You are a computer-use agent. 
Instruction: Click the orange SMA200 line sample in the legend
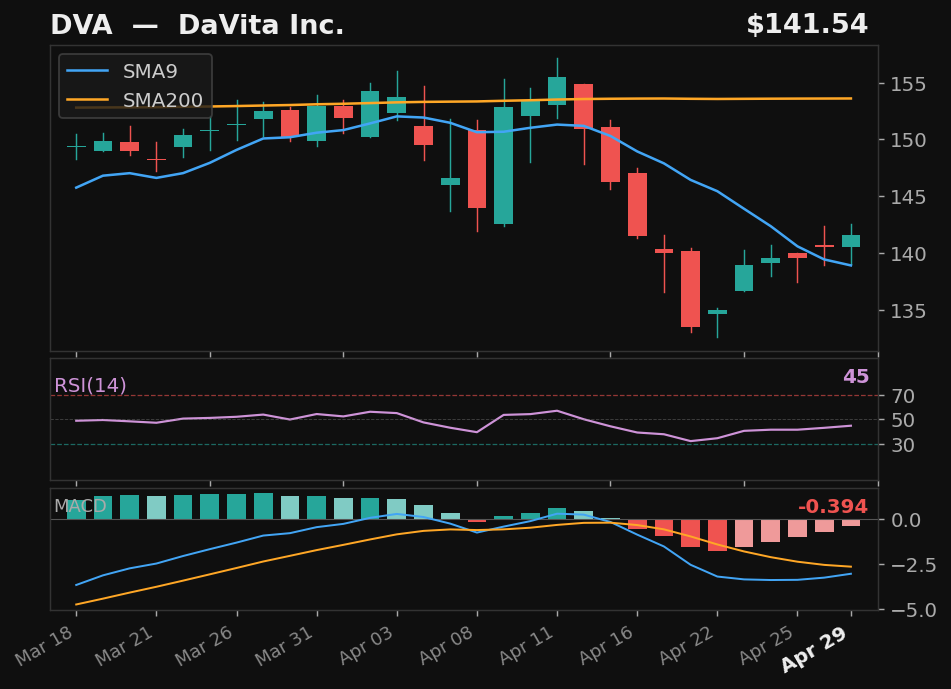click(x=87, y=100)
